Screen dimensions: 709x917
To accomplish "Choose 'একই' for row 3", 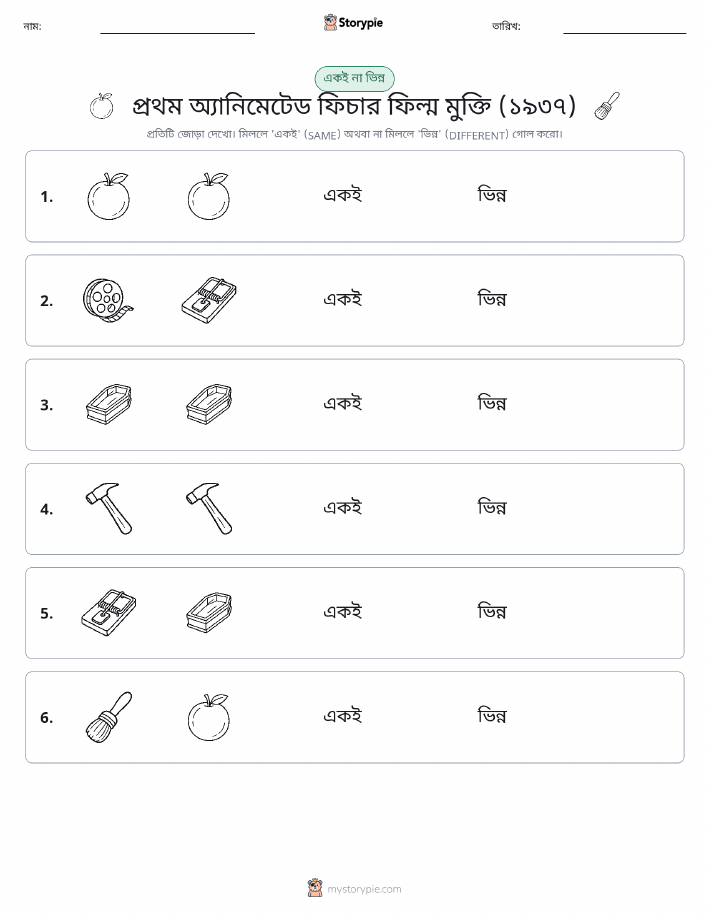I will [x=343, y=404].
